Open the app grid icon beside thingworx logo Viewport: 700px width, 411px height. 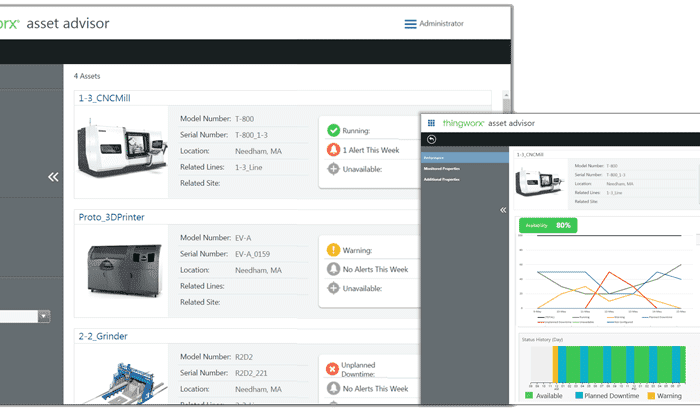coord(431,123)
